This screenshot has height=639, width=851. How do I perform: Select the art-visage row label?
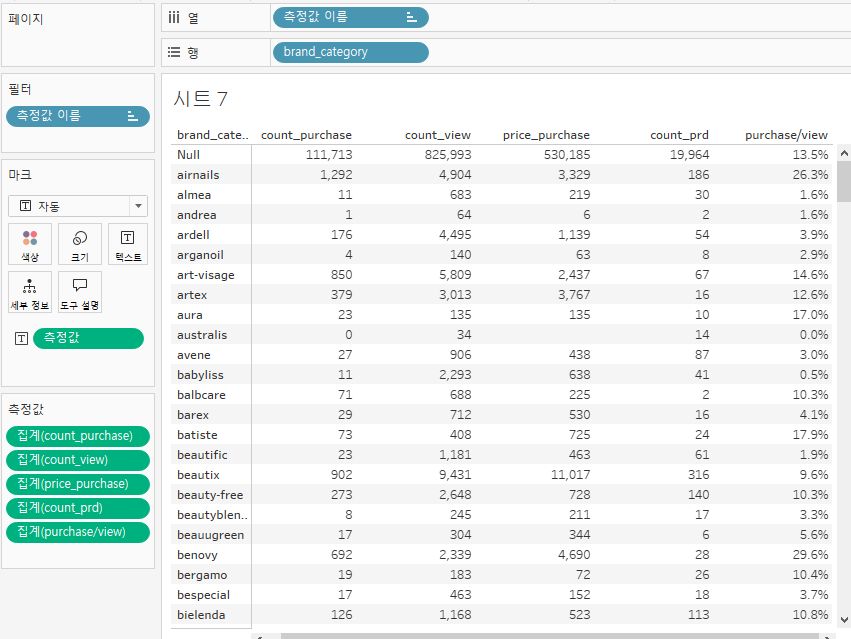click(206, 275)
